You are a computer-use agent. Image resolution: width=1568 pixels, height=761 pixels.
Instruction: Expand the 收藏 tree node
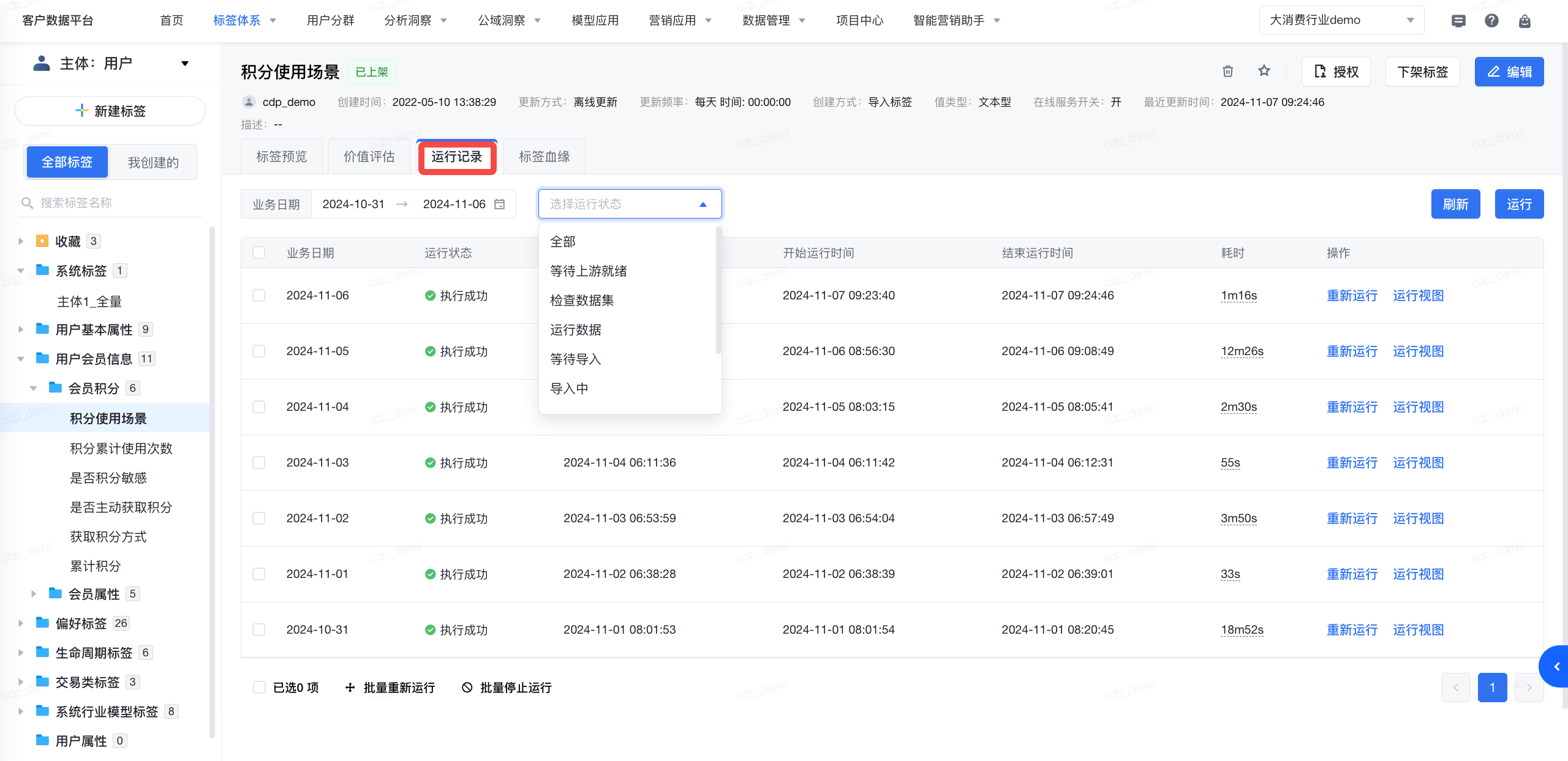[x=21, y=241]
